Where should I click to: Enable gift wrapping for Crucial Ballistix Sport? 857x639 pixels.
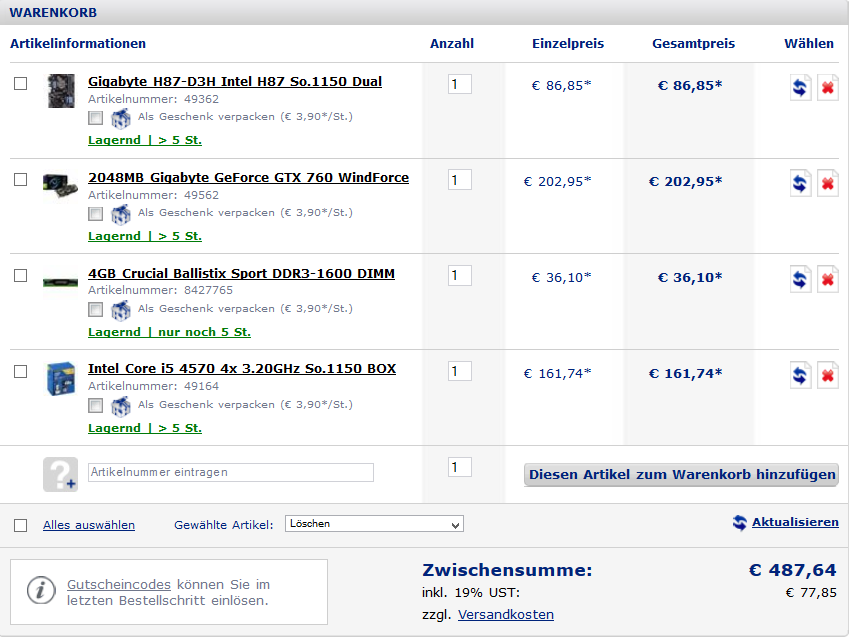click(x=96, y=310)
